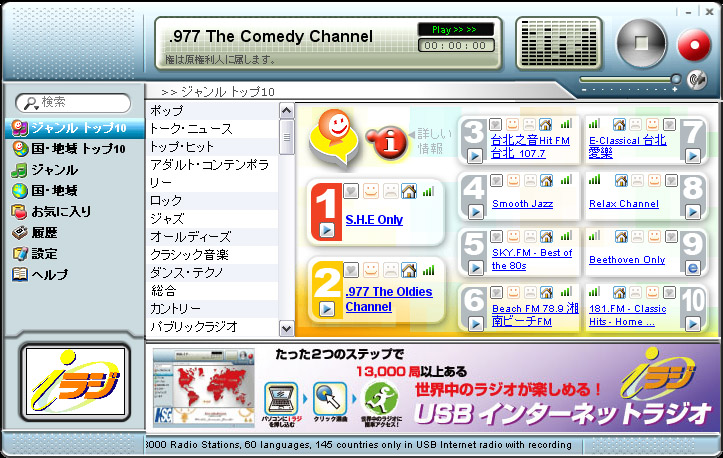The image size is (723, 458).
Task: Select the クラシック音楽 genre
Action: click(x=213, y=255)
